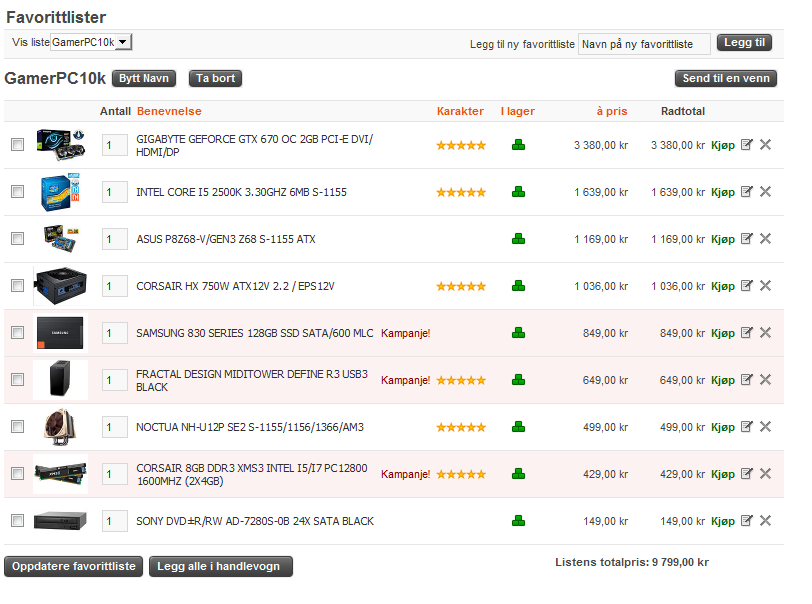
Task: Delete Sony DVD±R/RW row using X icon
Action: tap(765, 521)
